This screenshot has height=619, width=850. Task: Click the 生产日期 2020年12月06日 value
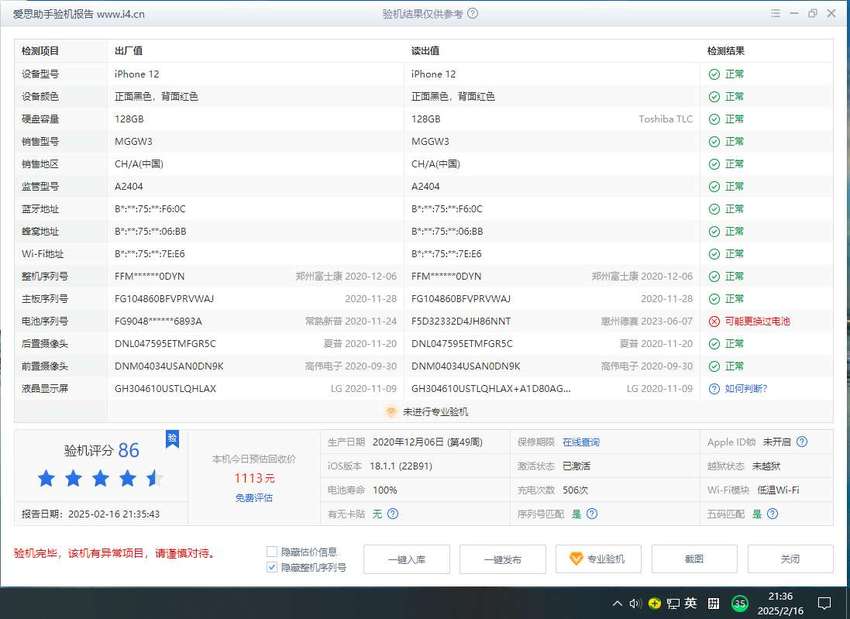click(x=427, y=442)
